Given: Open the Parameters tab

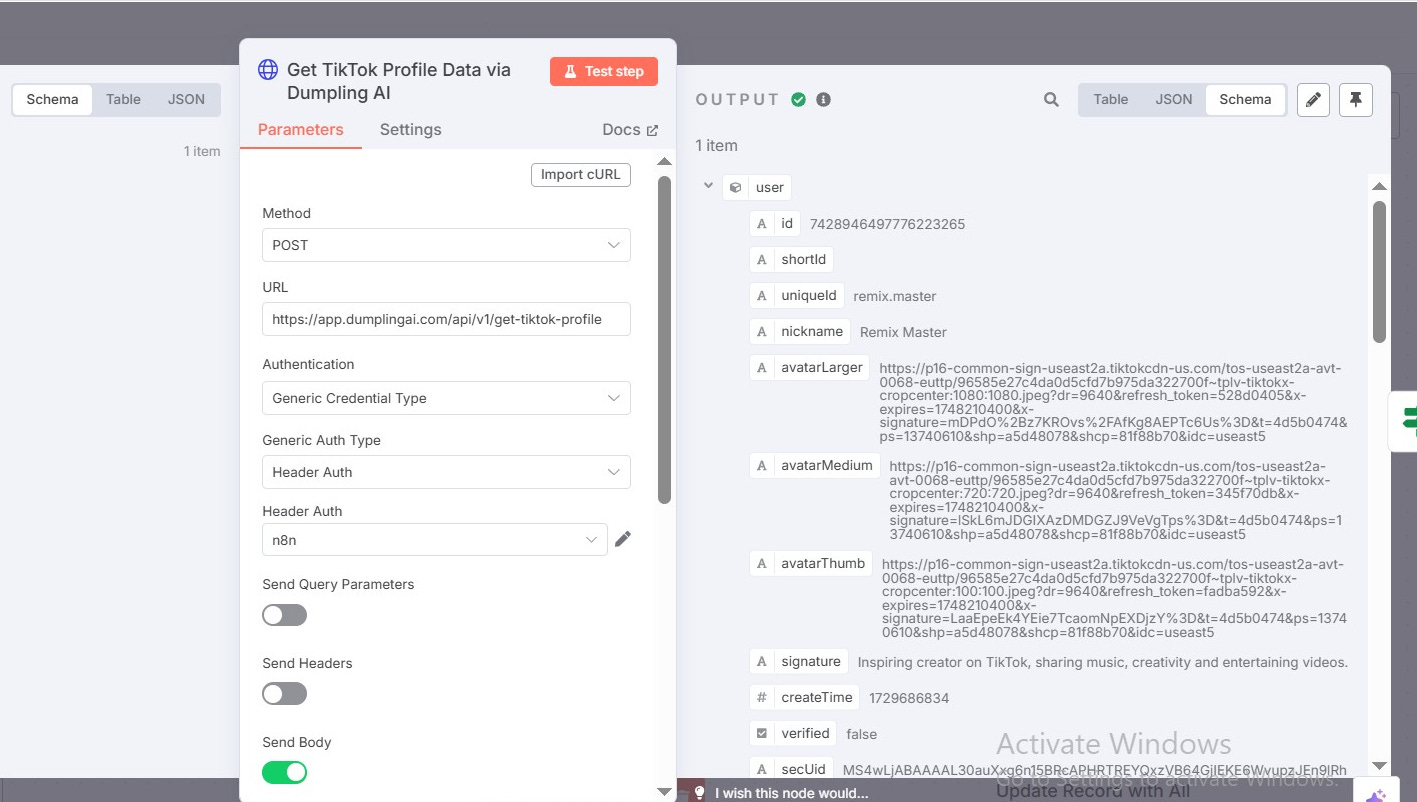Looking at the screenshot, I should click(300, 130).
